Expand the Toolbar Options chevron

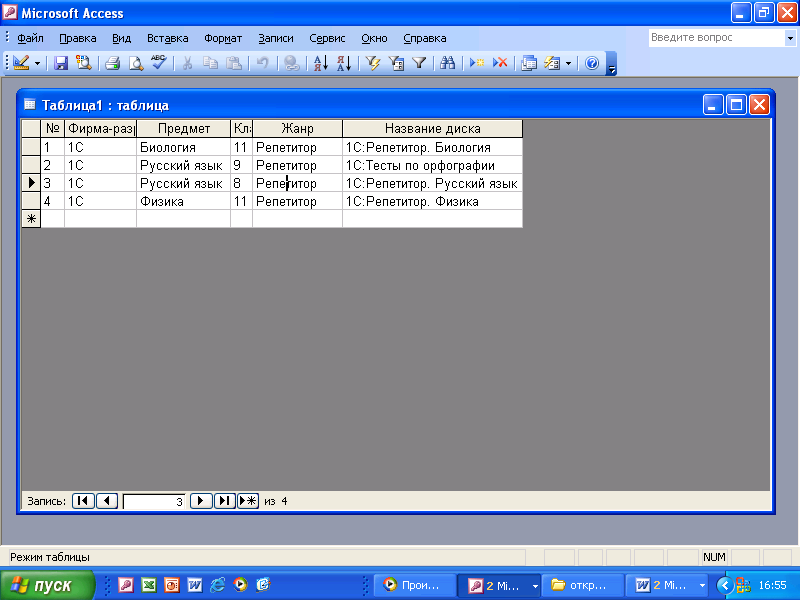pyautogui.click(x=611, y=64)
